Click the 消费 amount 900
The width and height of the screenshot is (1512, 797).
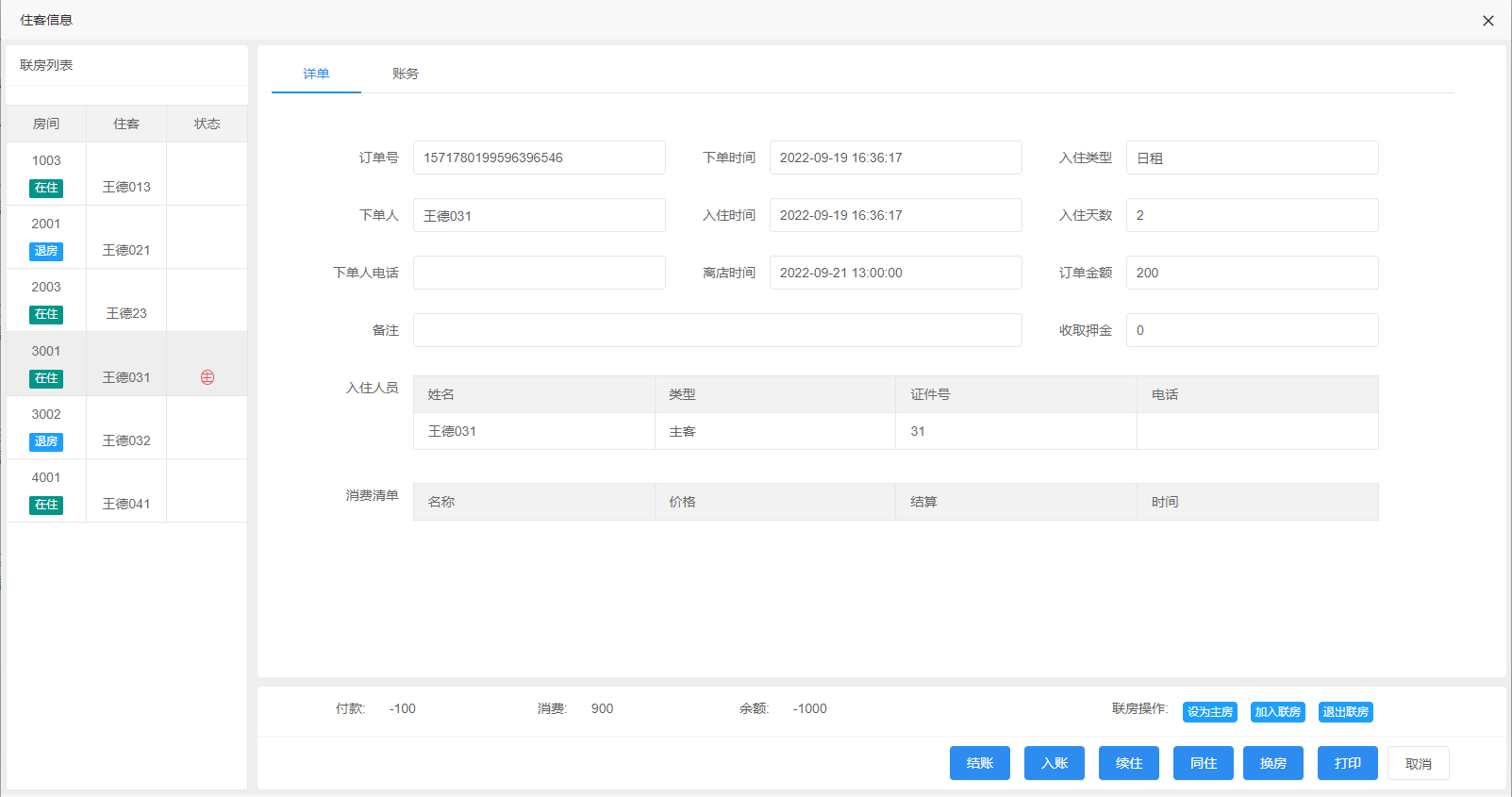[x=602, y=708]
